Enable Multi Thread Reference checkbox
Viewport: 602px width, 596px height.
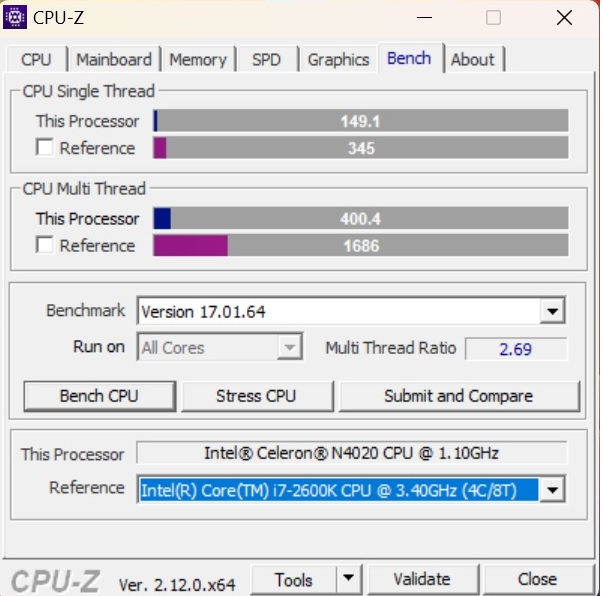tap(45, 245)
